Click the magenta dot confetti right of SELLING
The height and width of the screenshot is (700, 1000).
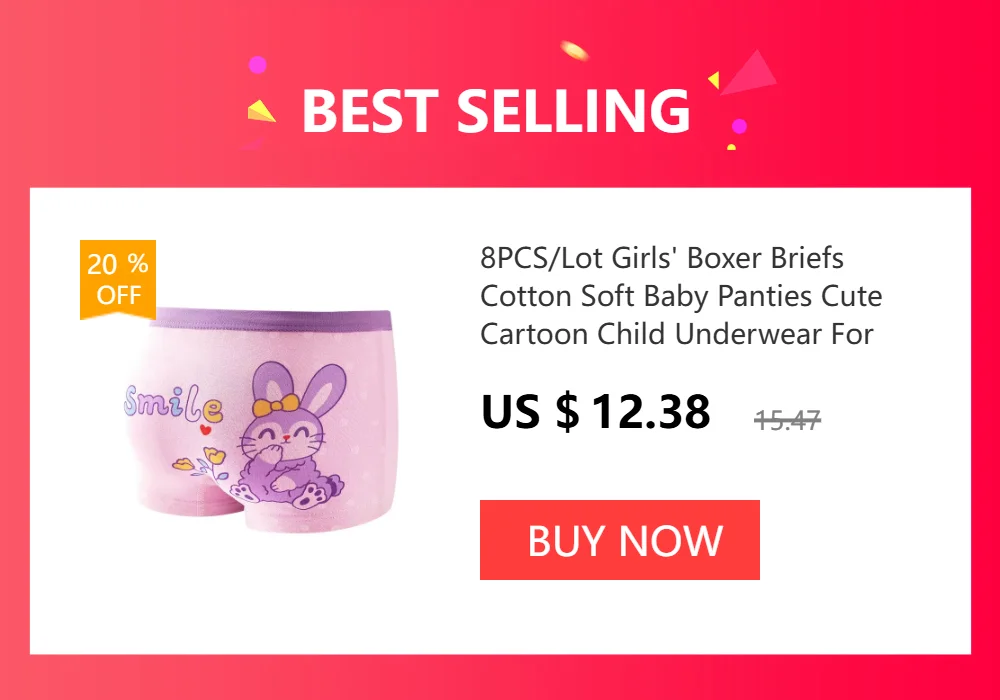point(739,126)
